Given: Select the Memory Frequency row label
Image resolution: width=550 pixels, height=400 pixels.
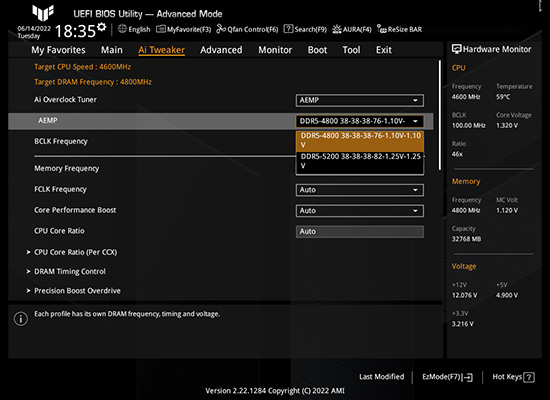Looking at the screenshot, I should [66, 168].
